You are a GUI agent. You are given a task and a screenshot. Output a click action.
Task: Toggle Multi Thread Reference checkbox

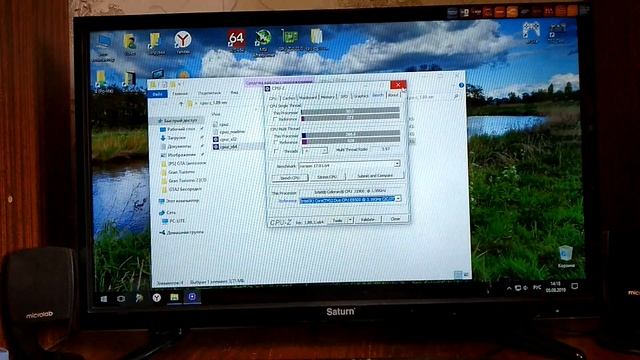point(277,142)
